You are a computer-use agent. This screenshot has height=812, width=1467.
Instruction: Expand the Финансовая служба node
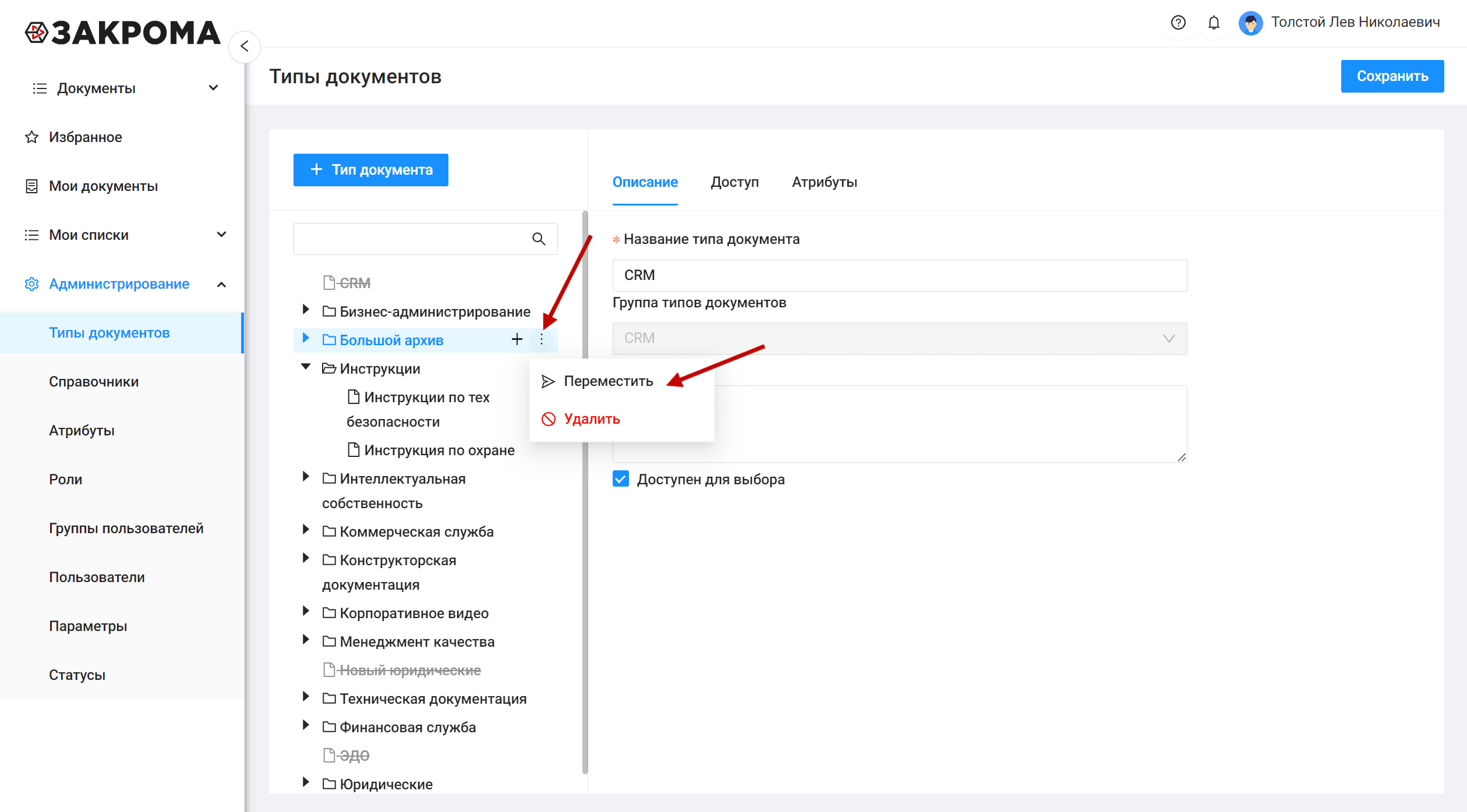point(305,725)
